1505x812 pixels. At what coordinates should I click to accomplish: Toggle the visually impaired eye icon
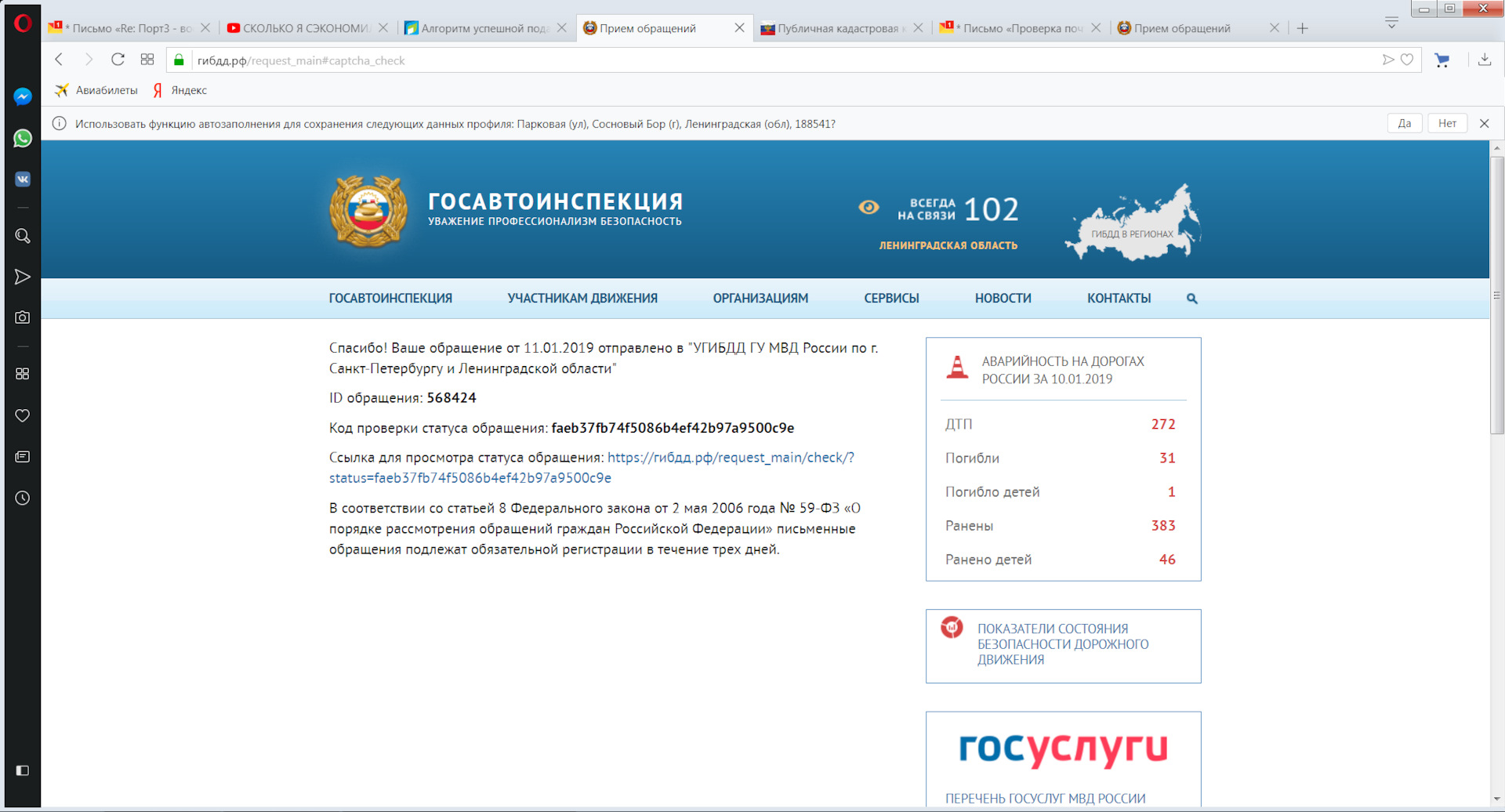pyautogui.click(x=869, y=208)
